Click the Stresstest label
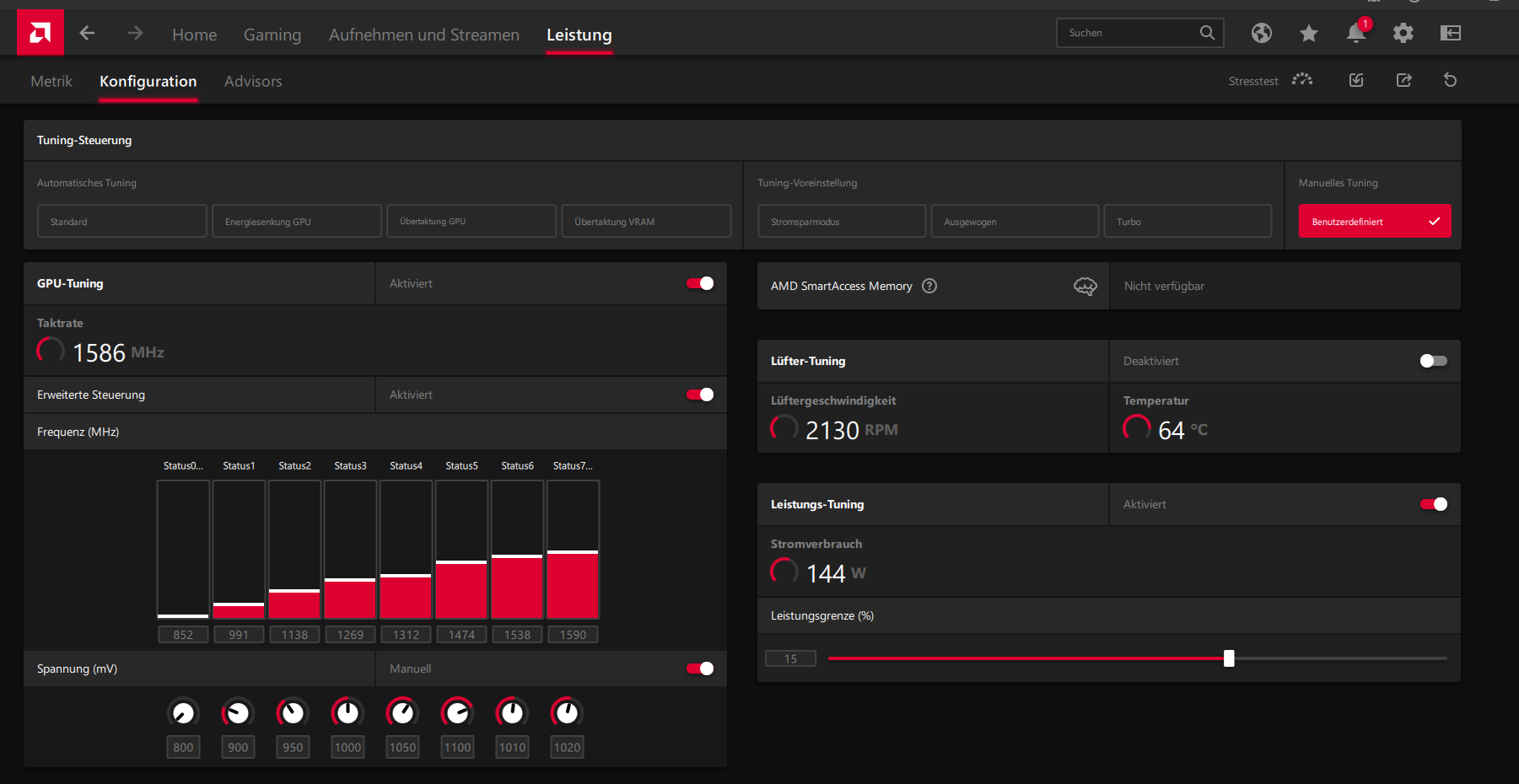 click(1253, 81)
